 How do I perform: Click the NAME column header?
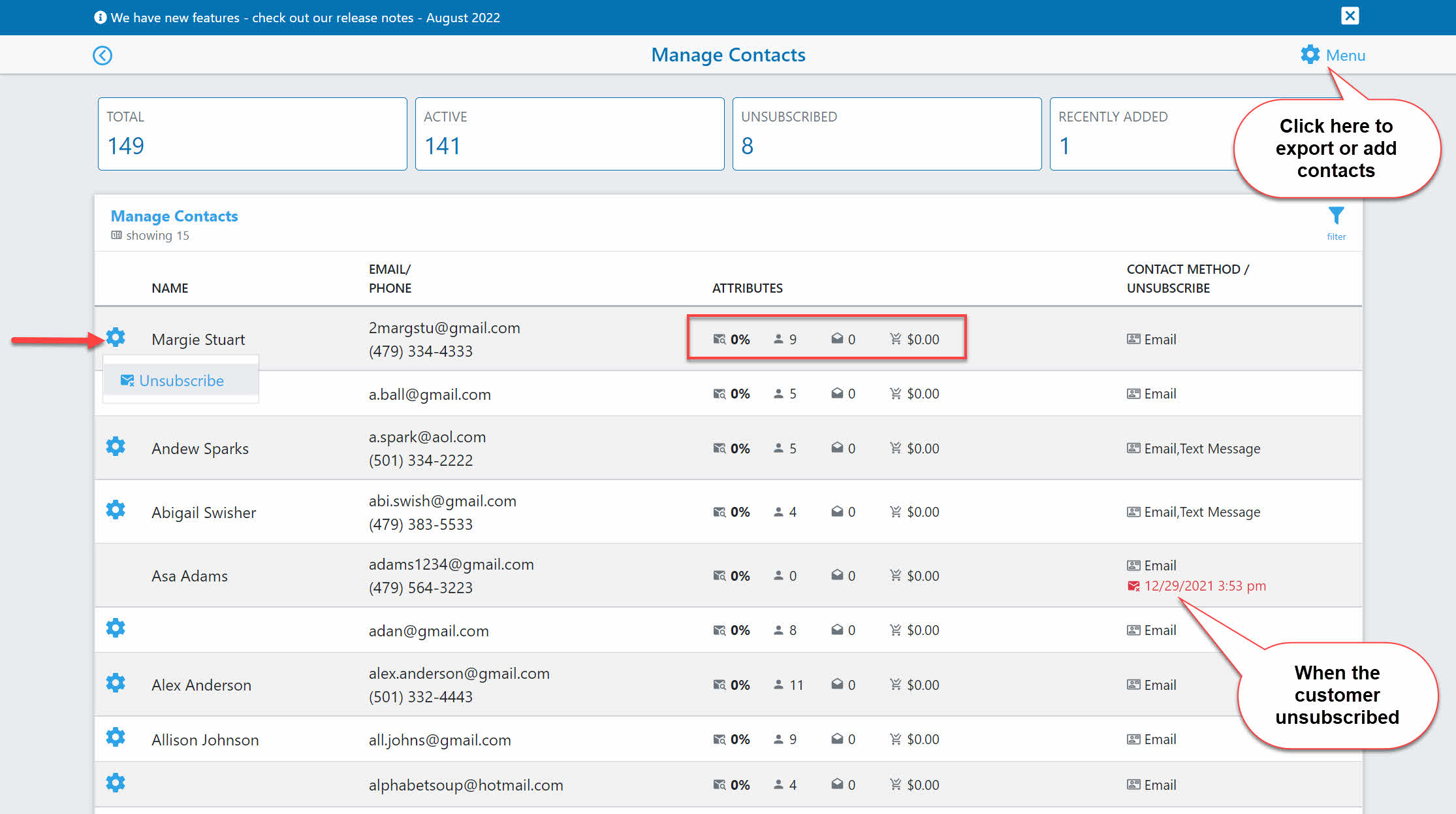coord(170,288)
